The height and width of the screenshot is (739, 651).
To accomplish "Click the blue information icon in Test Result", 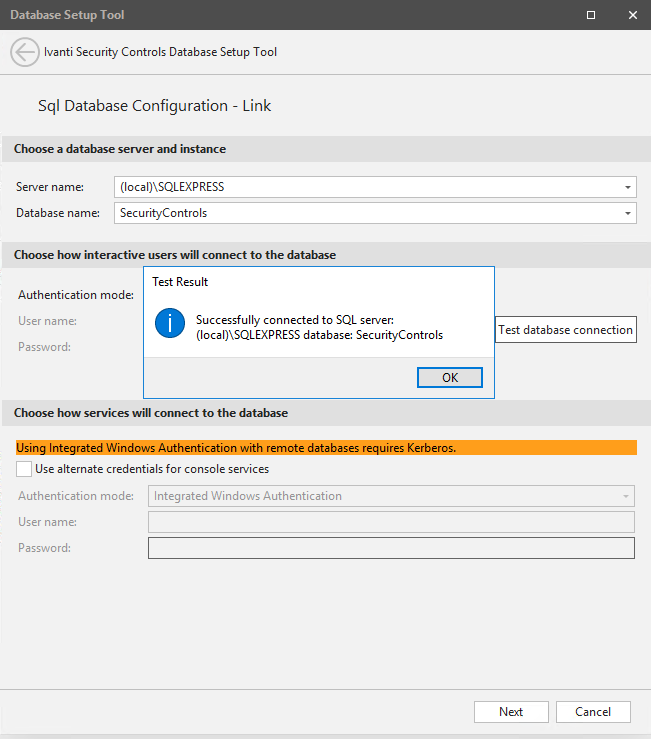I will (173, 322).
